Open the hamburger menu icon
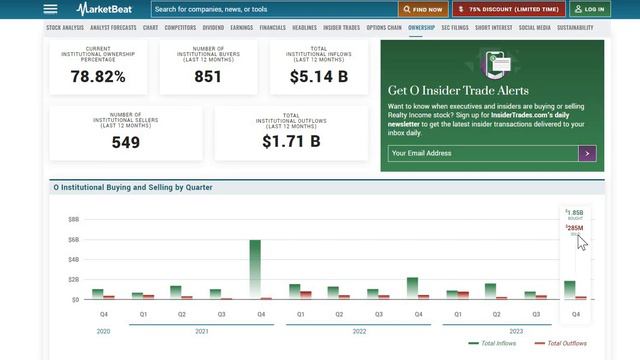 [x=50, y=9]
